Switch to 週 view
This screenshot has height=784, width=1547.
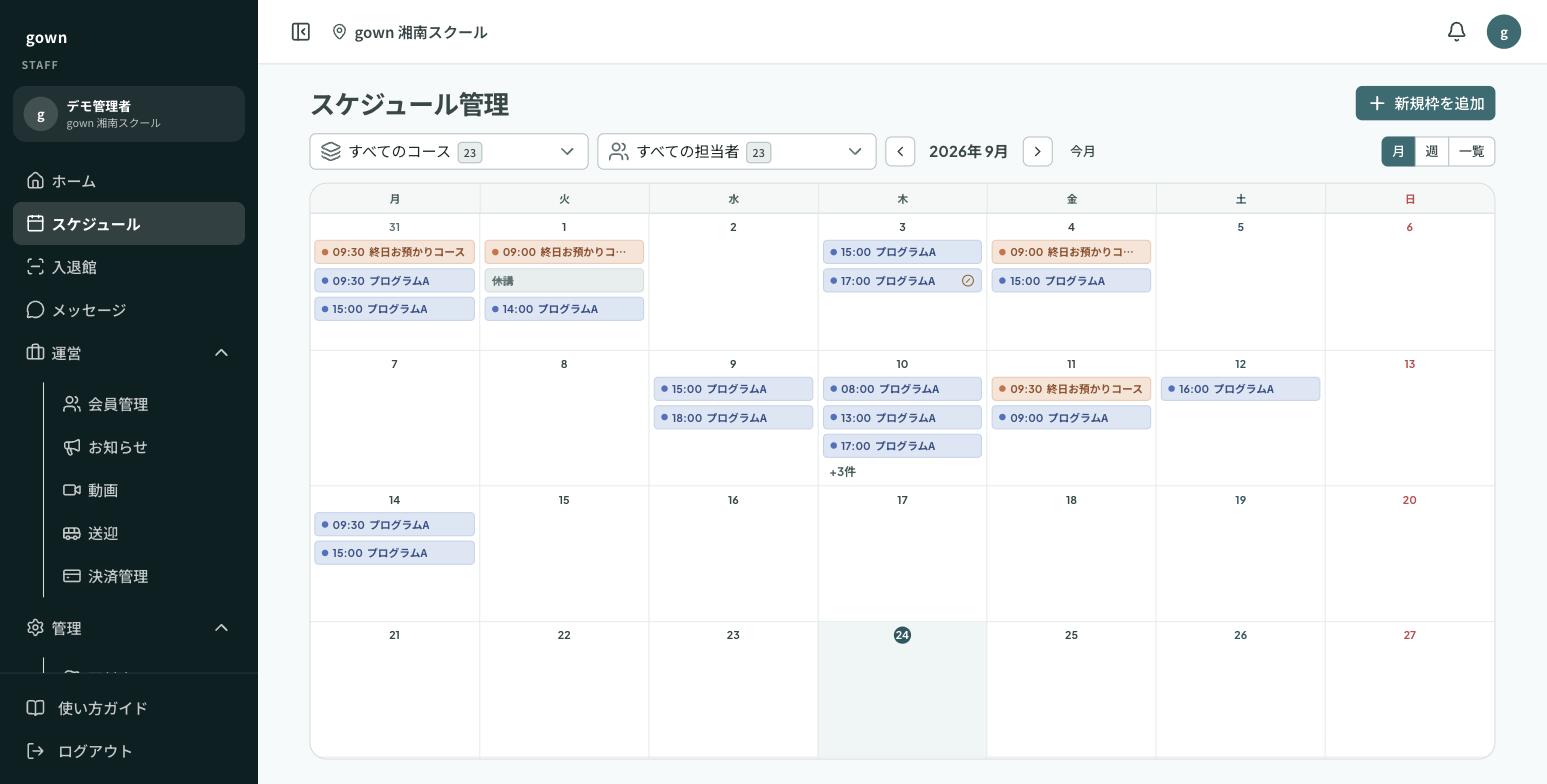1431,152
